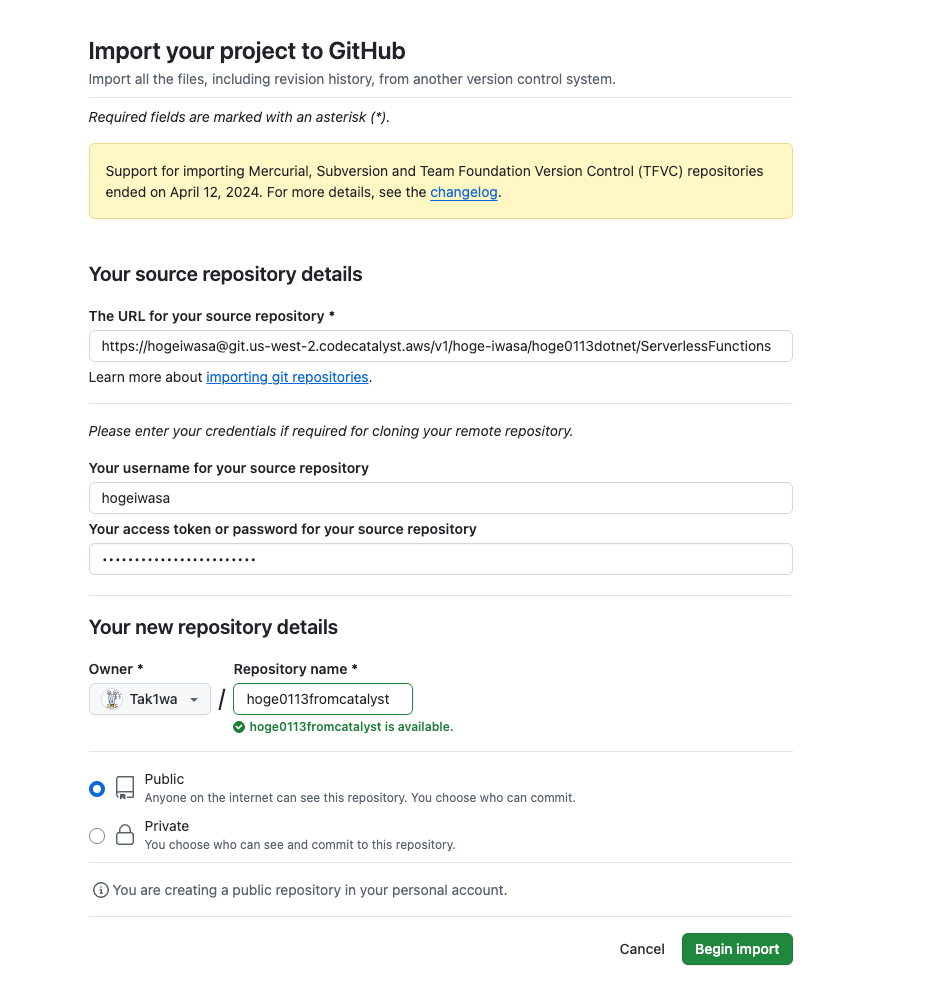Click into the source username field
The width and height of the screenshot is (939, 991).
440,498
